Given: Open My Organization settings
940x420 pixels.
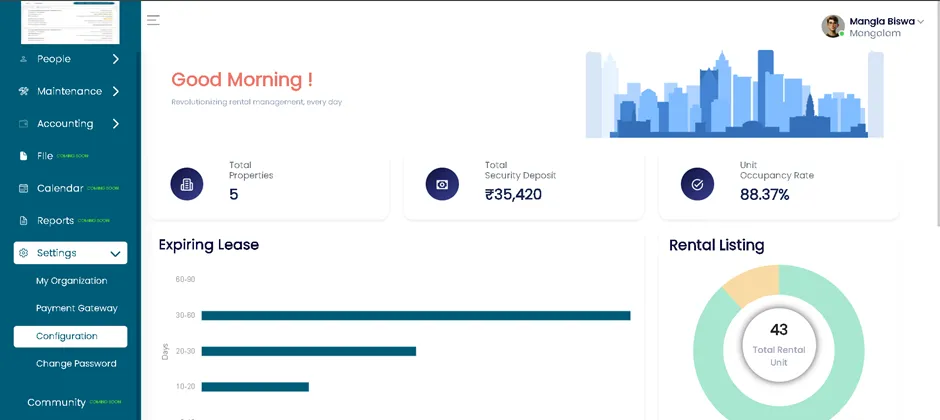Looking at the screenshot, I should (71, 281).
